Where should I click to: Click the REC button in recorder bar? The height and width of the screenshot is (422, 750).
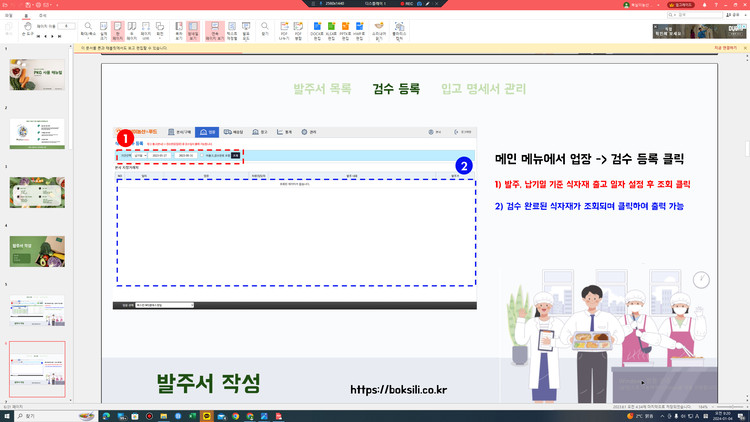pyautogui.click(x=407, y=3)
